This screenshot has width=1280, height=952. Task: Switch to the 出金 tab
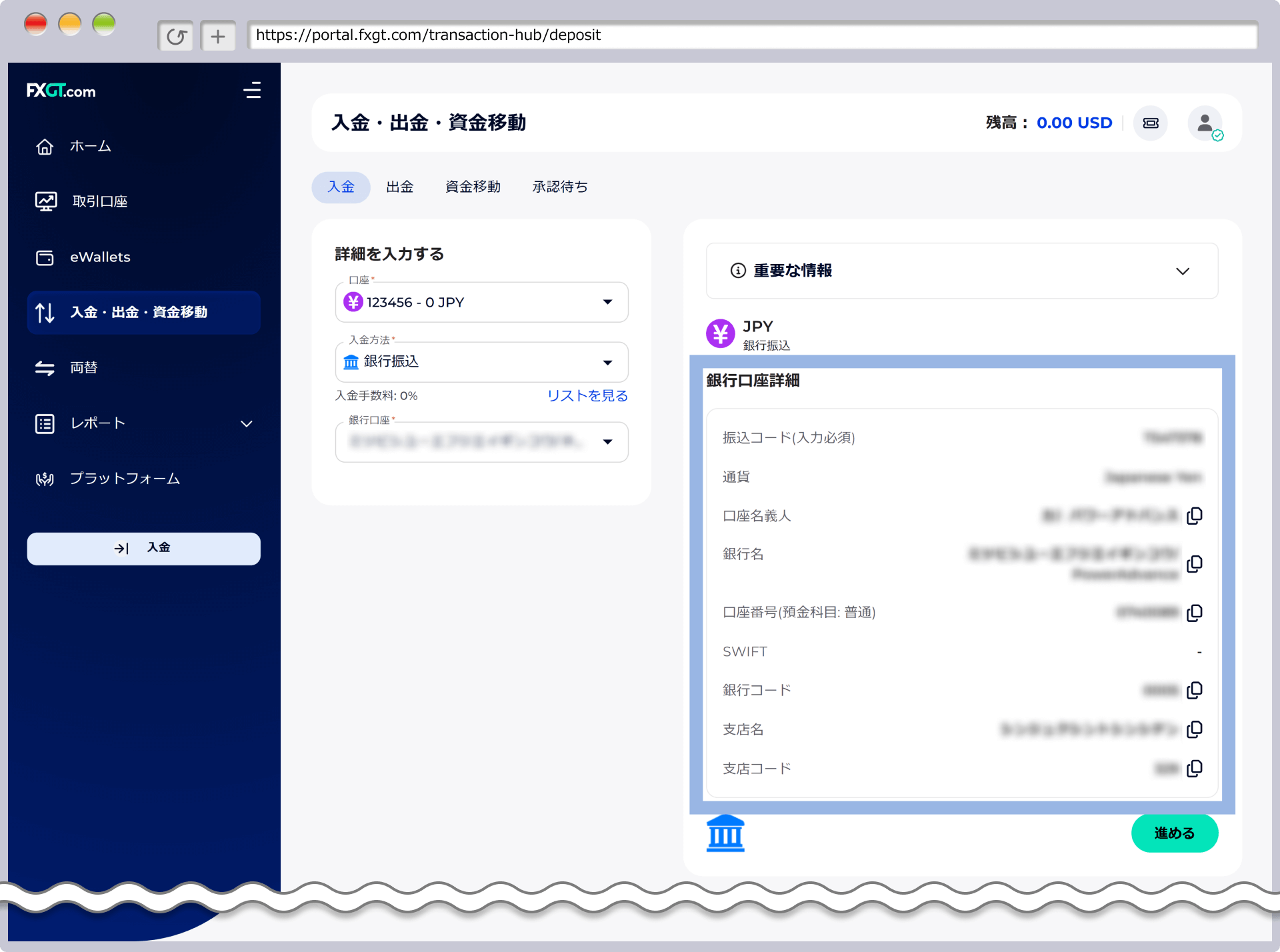point(400,187)
